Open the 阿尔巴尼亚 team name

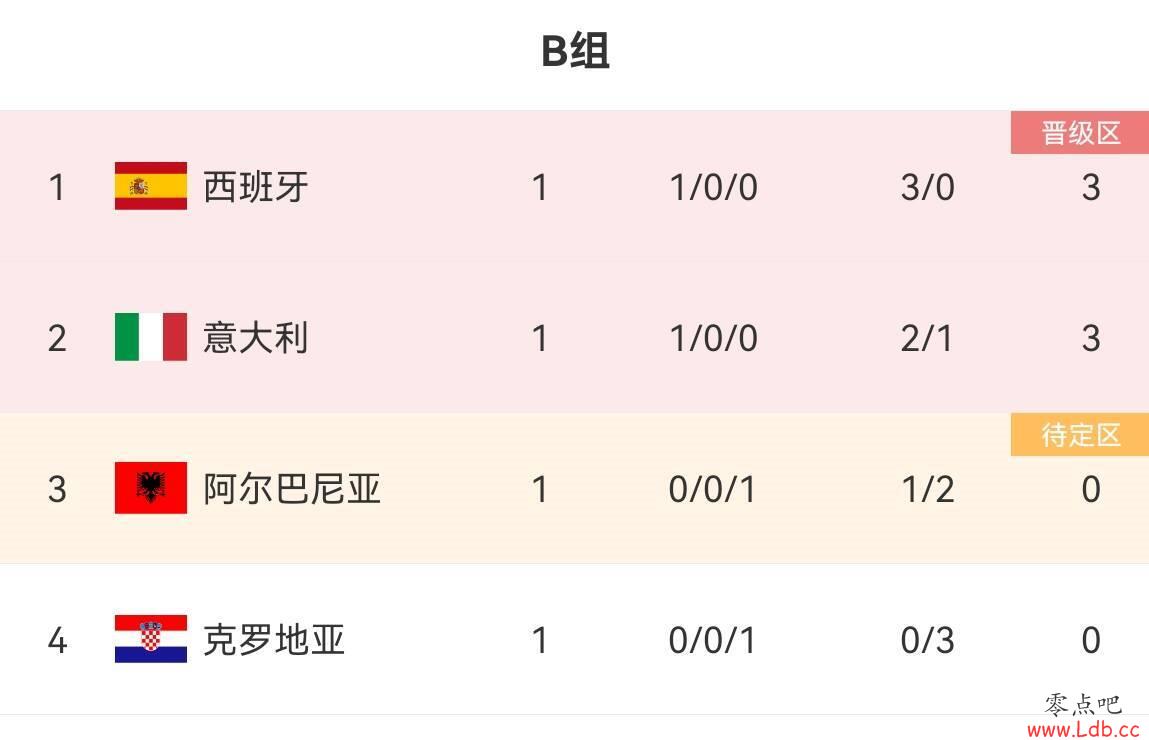292,489
